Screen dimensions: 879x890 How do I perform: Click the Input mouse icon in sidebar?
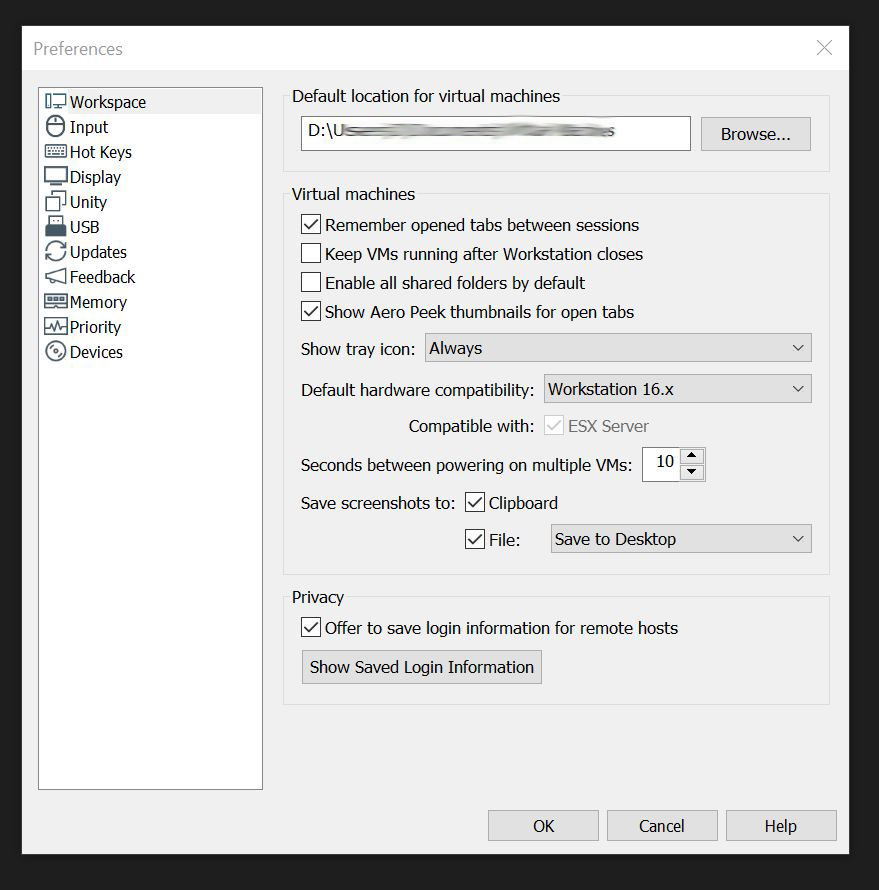(x=55, y=127)
